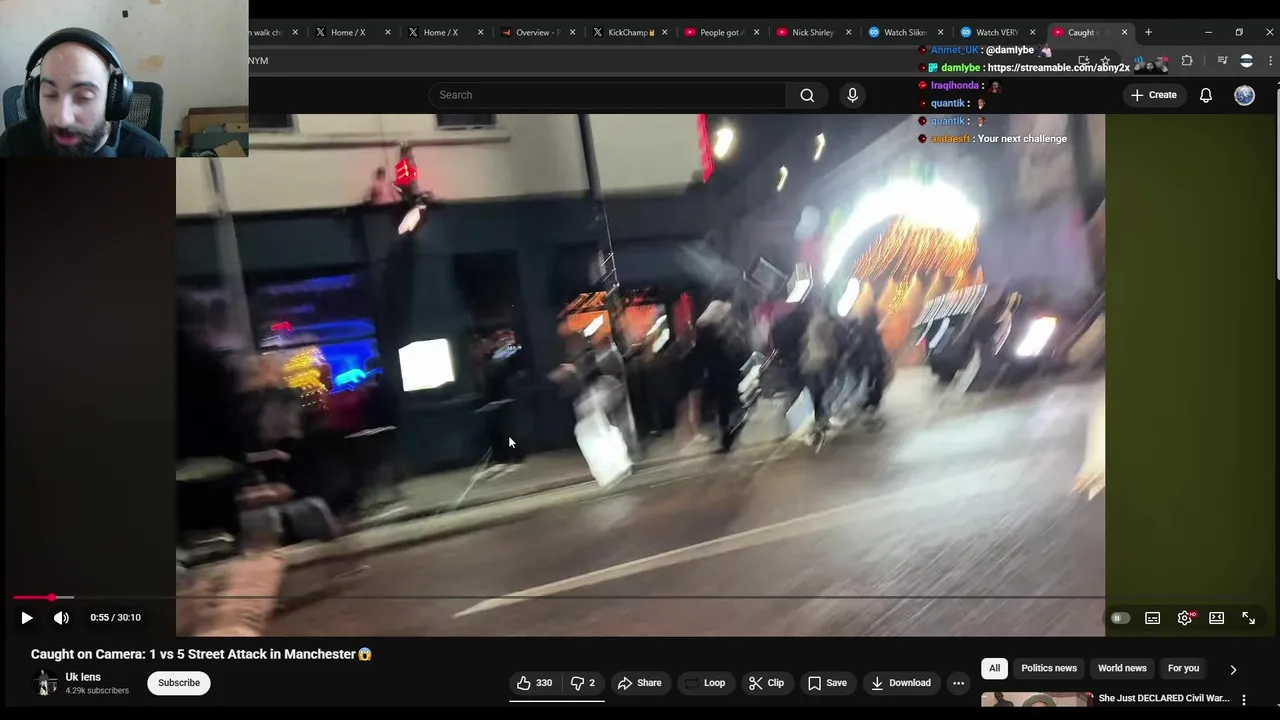Toggle the autoplay switch in player
1280x720 pixels.
click(1120, 618)
